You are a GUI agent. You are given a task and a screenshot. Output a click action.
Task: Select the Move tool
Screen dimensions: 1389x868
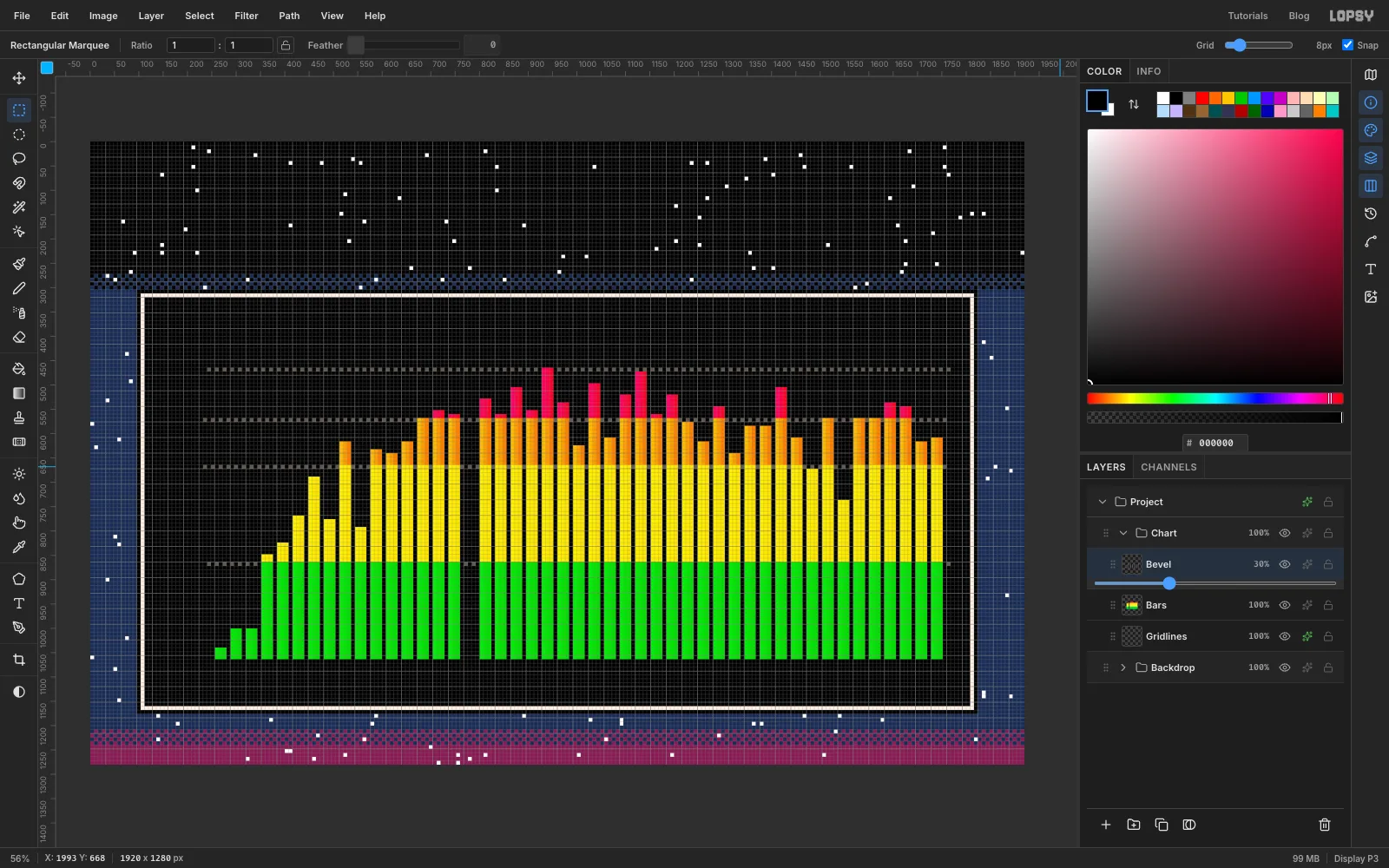18,78
